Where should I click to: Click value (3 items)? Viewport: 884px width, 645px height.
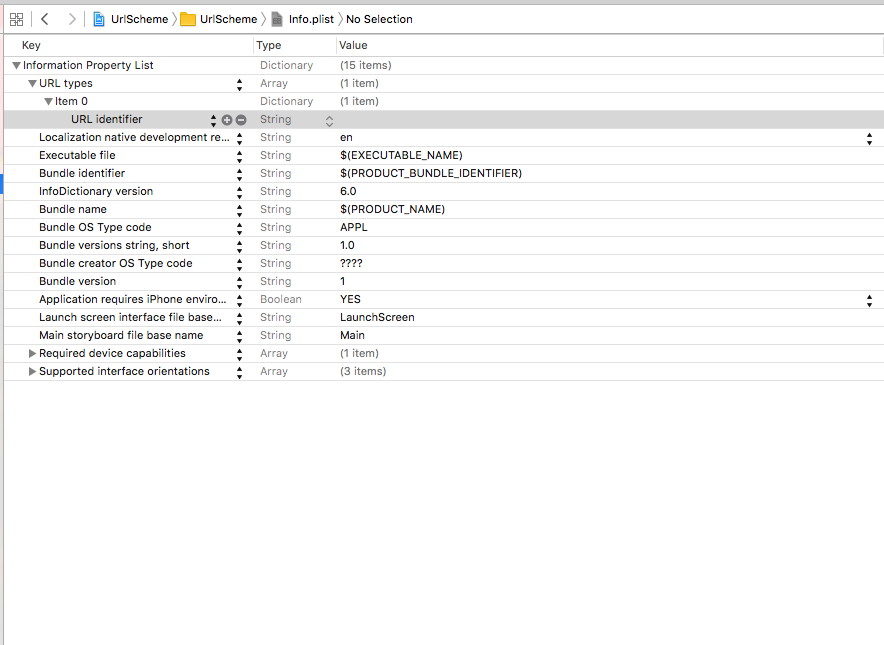point(363,372)
